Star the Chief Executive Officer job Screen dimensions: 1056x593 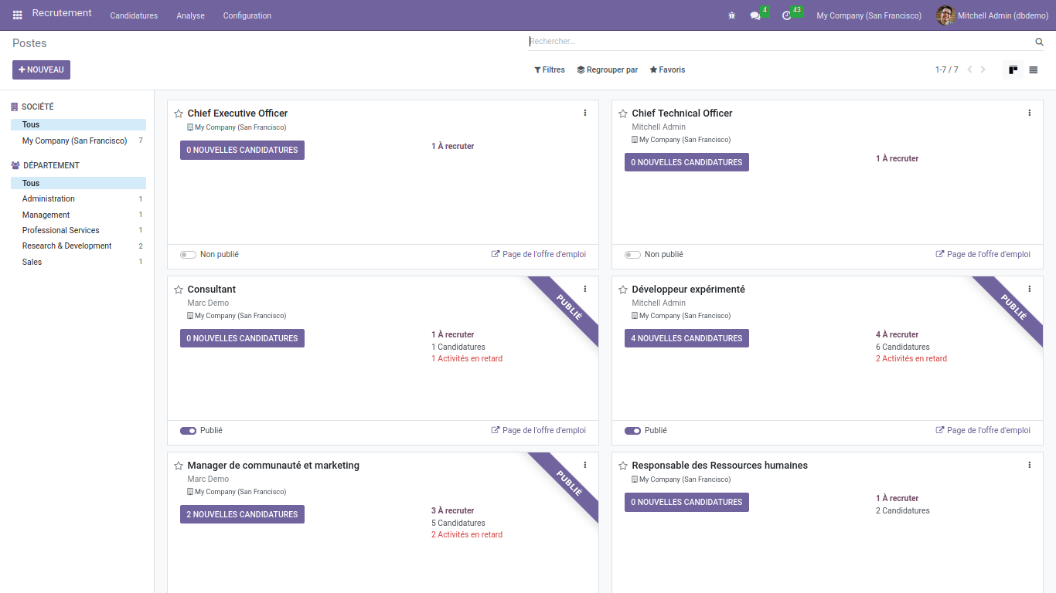click(x=179, y=114)
